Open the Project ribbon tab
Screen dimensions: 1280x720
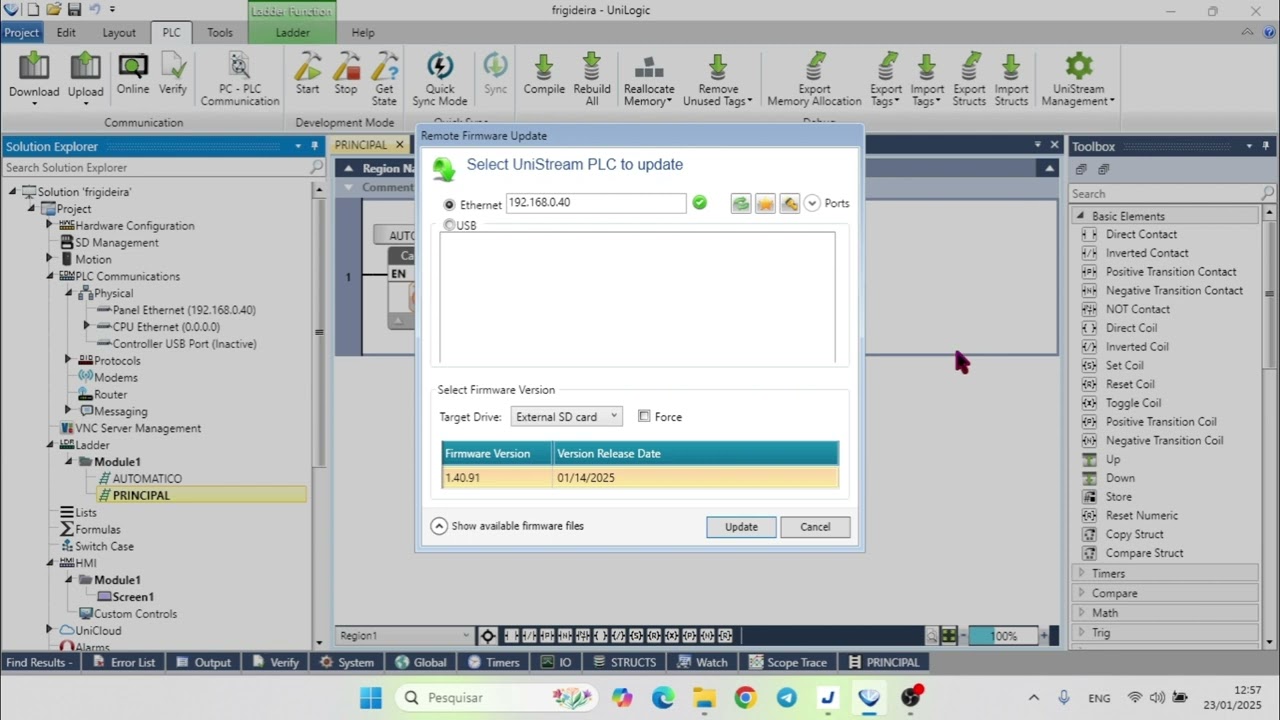(x=21, y=32)
